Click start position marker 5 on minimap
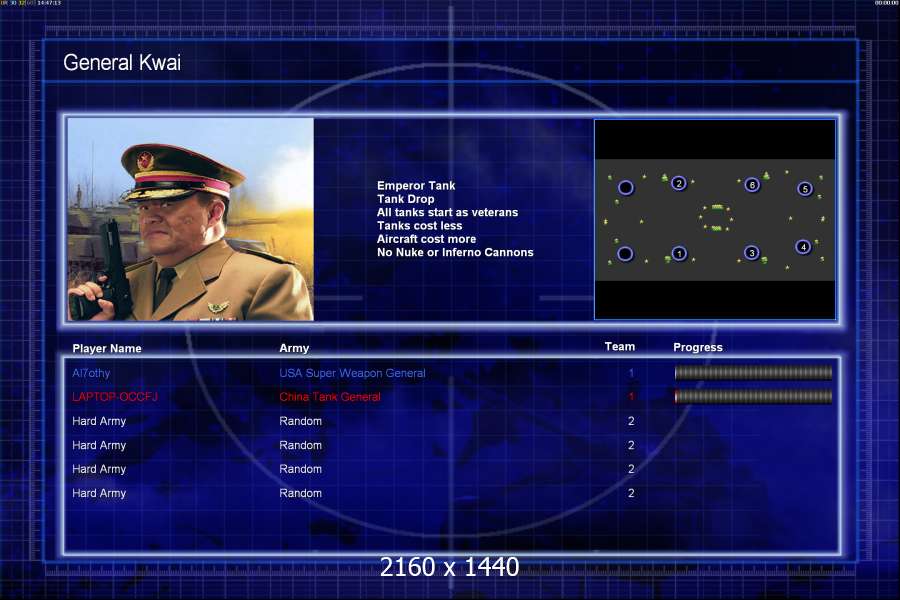The width and height of the screenshot is (900, 600). (805, 189)
